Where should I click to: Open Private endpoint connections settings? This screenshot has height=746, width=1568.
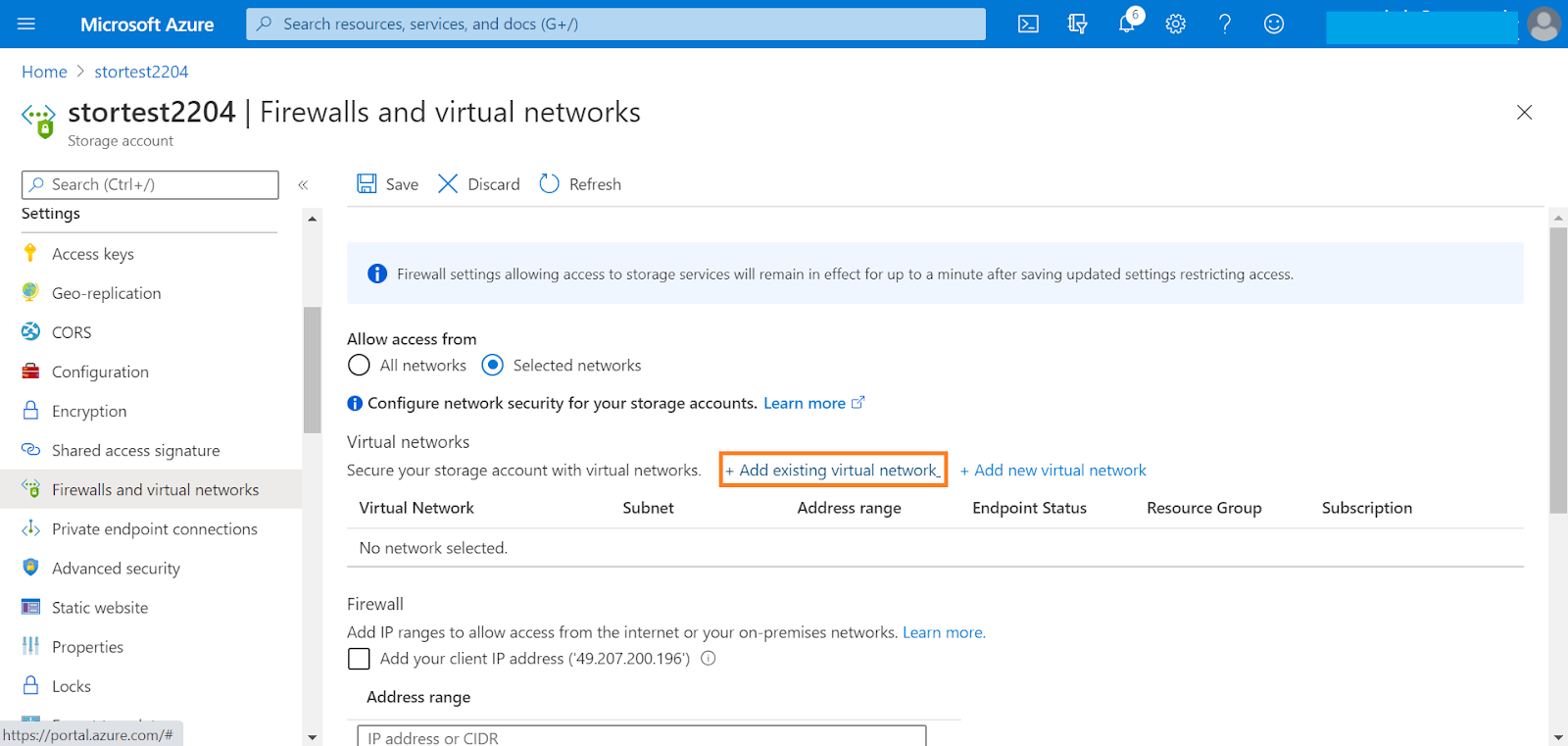[x=154, y=529]
